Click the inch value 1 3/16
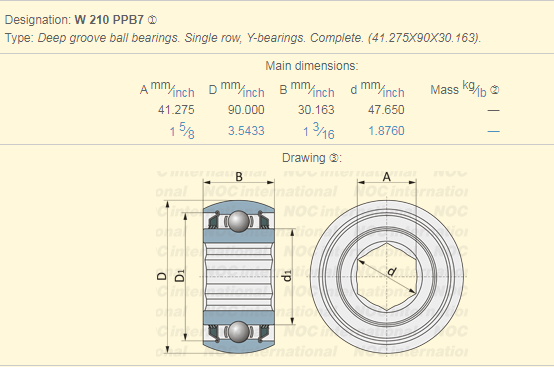This screenshot has height=367, width=554. tap(318, 131)
